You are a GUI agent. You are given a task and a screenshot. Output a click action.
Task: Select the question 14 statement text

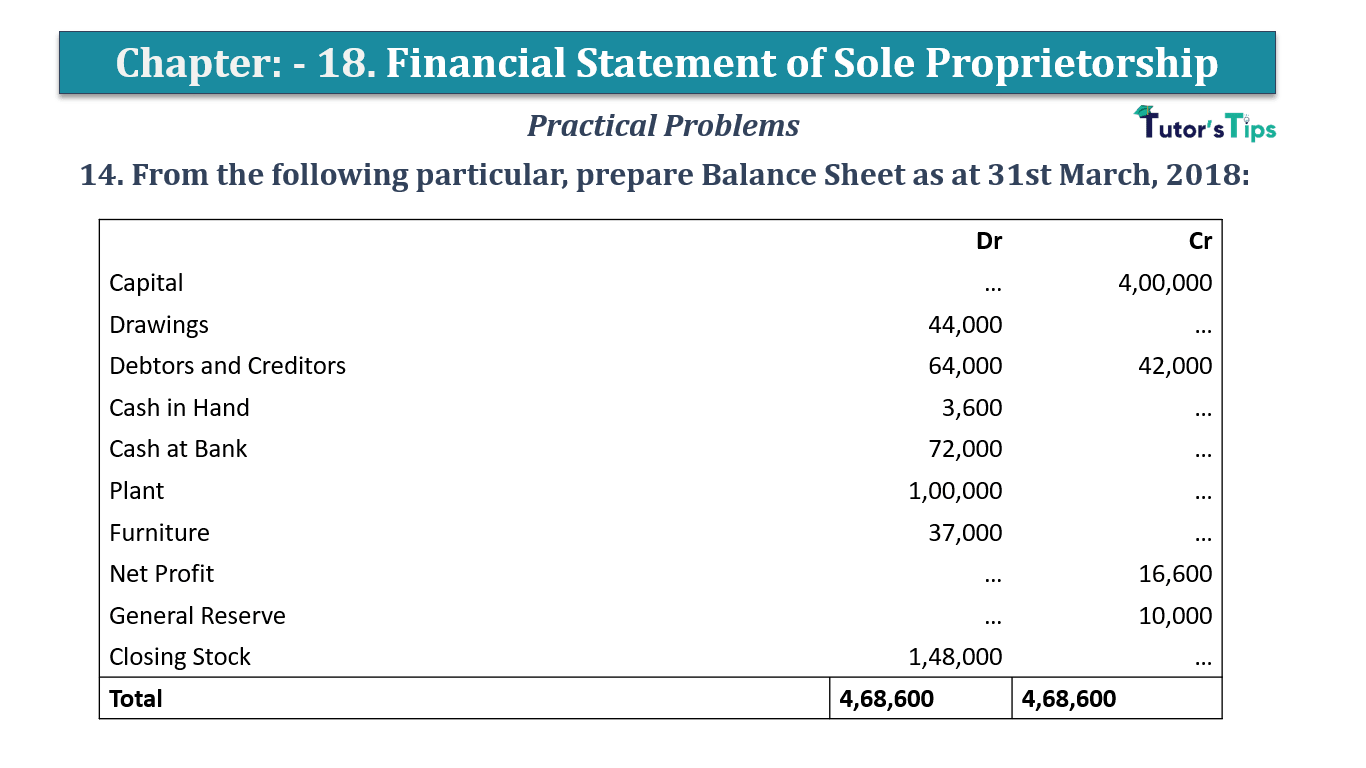(x=665, y=175)
